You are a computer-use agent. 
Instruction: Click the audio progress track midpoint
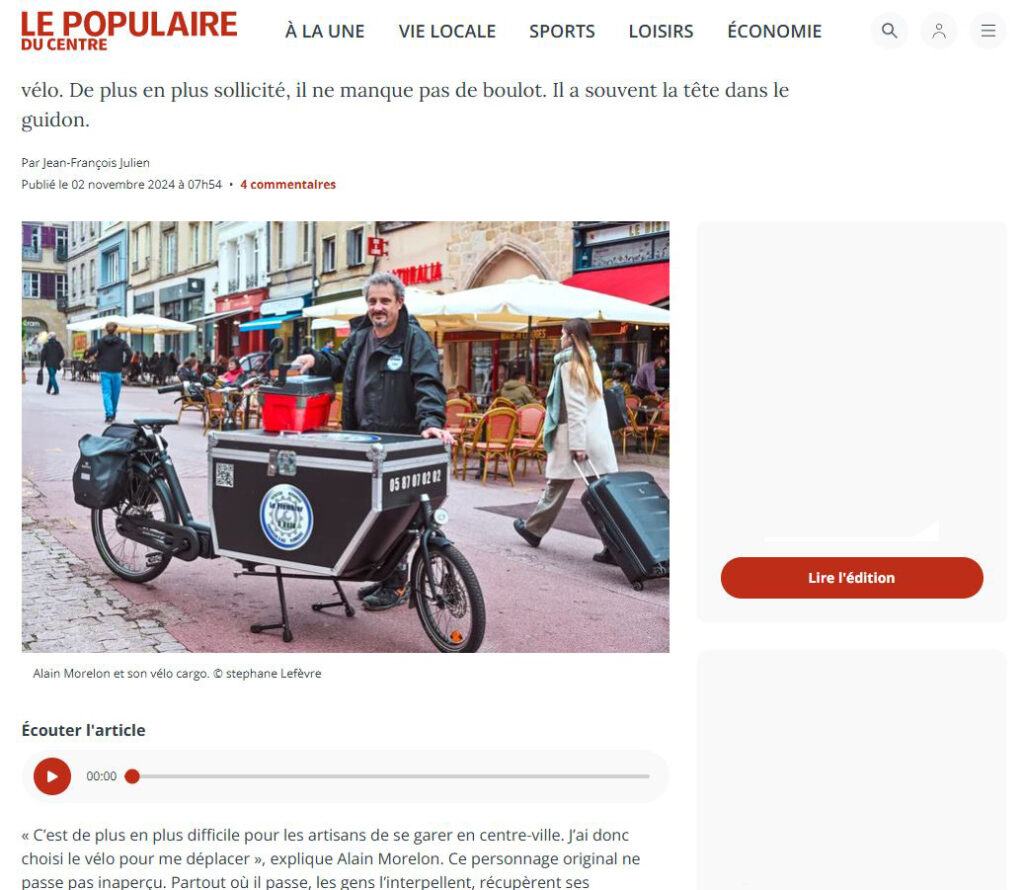point(391,776)
